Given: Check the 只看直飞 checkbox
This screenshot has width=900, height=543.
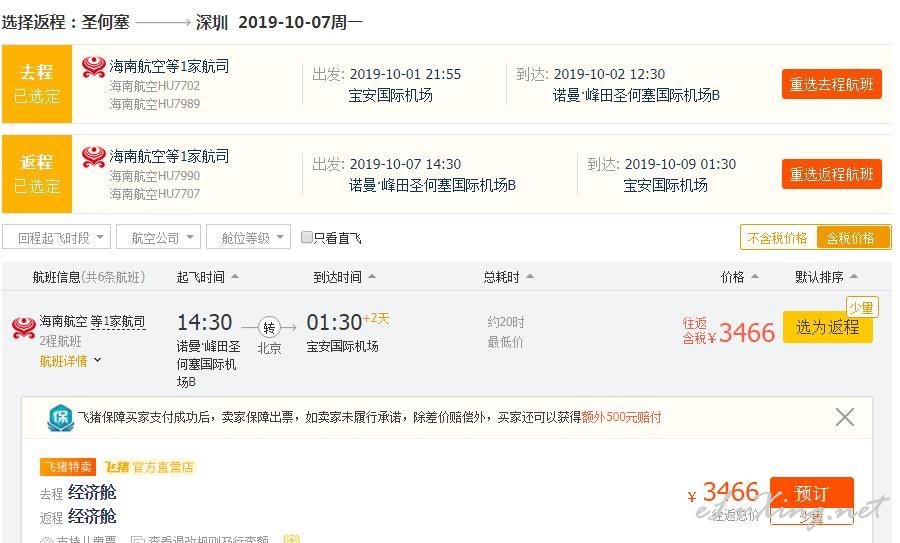Looking at the screenshot, I should pyautogui.click(x=307, y=236).
